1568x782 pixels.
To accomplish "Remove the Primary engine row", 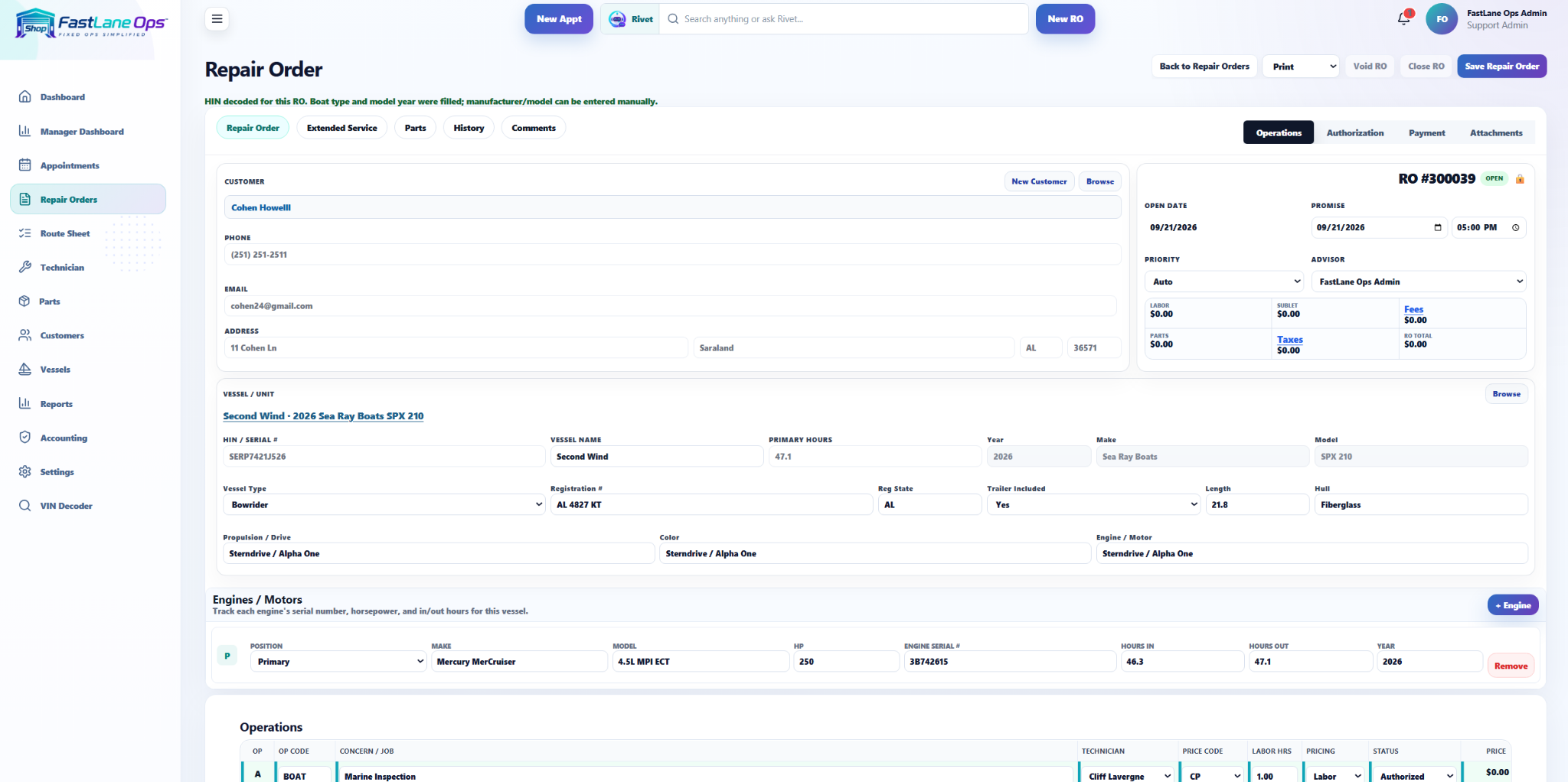I will coord(1510,666).
